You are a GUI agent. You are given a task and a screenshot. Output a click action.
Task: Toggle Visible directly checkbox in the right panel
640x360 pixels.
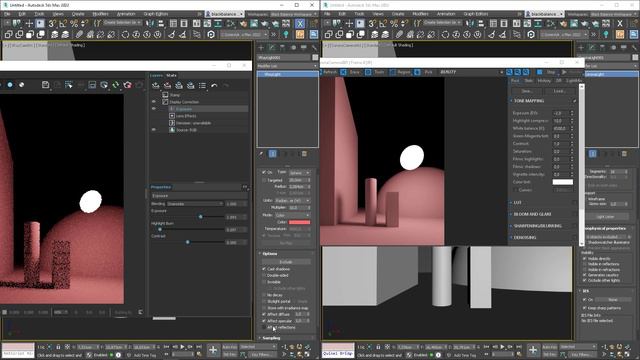pos(584,259)
